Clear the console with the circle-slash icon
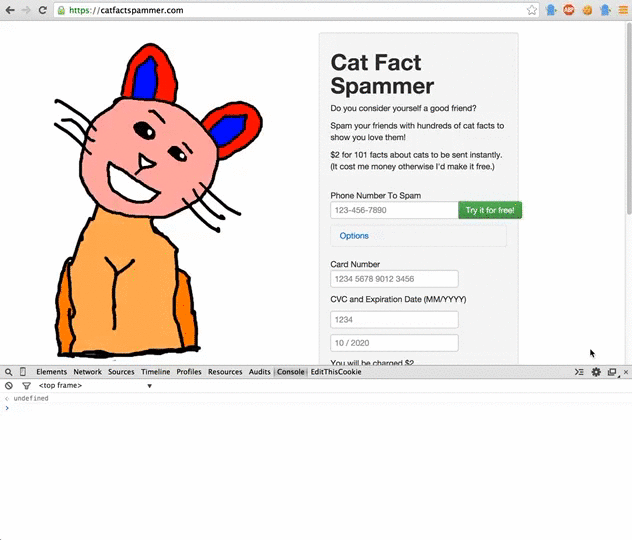 tap(8, 386)
